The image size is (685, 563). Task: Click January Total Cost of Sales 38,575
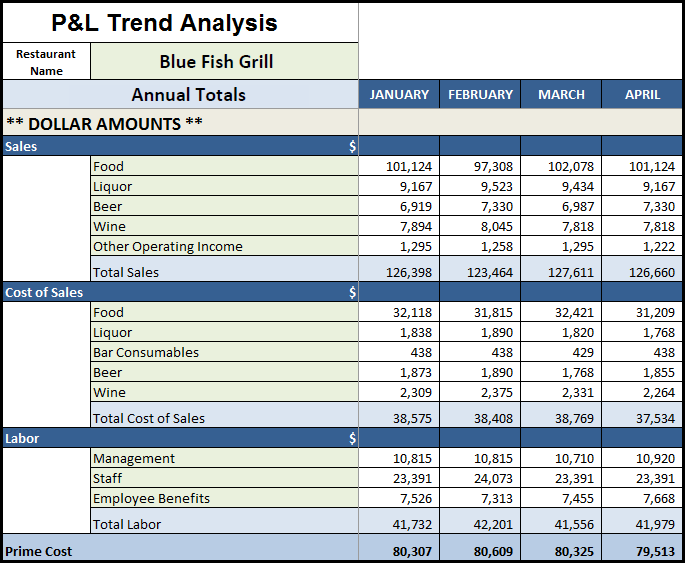tap(399, 415)
